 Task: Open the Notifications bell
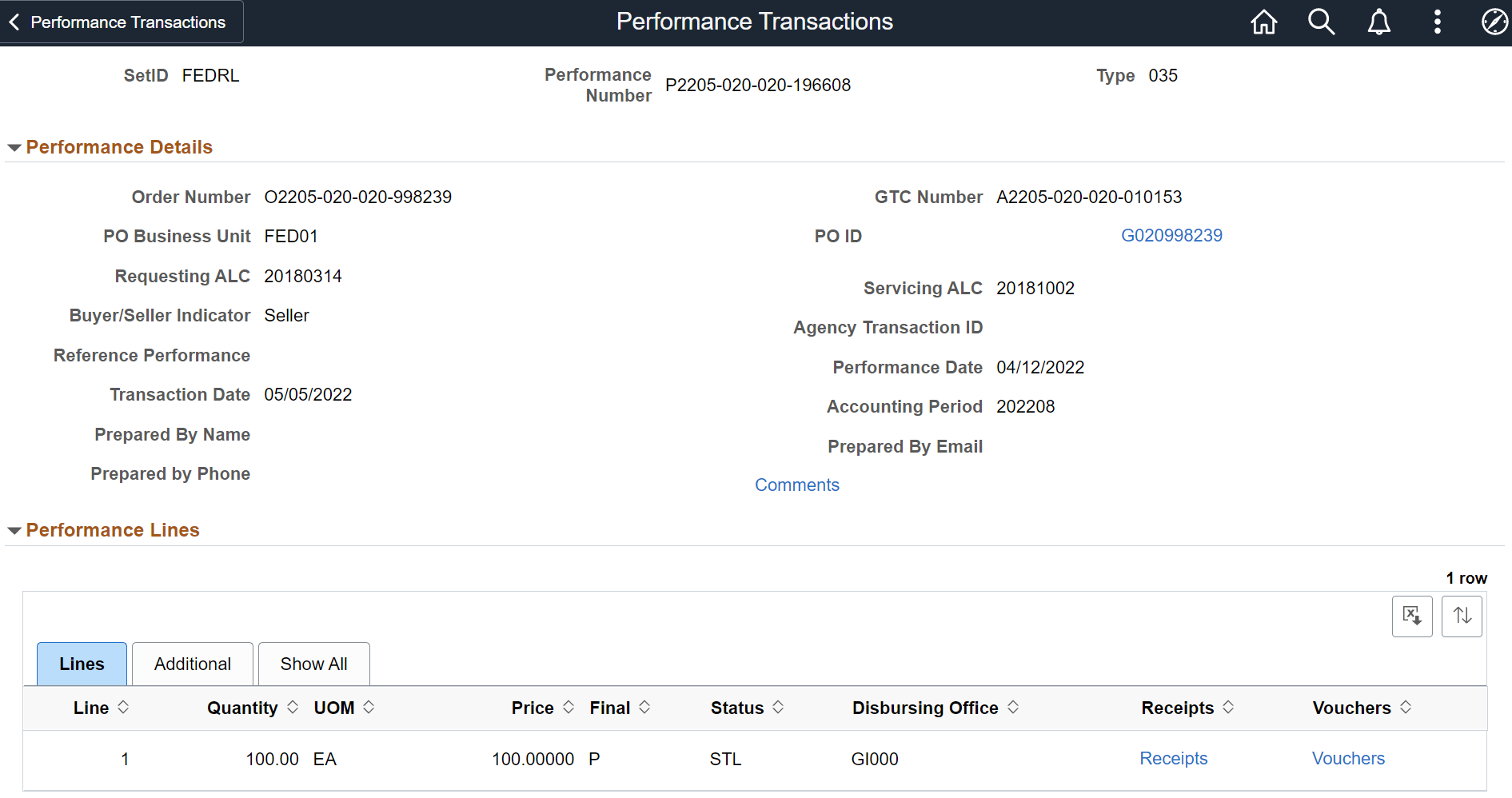point(1378,22)
